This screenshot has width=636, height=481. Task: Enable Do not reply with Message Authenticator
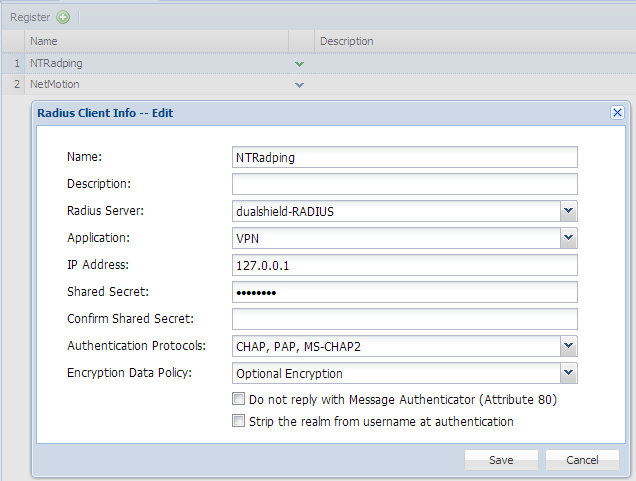[239, 399]
